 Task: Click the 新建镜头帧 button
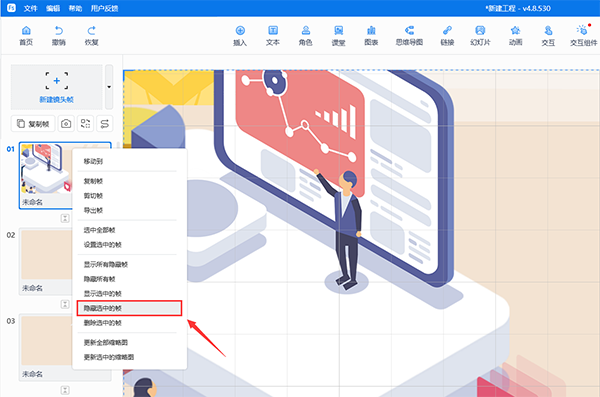[x=57, y=87]
